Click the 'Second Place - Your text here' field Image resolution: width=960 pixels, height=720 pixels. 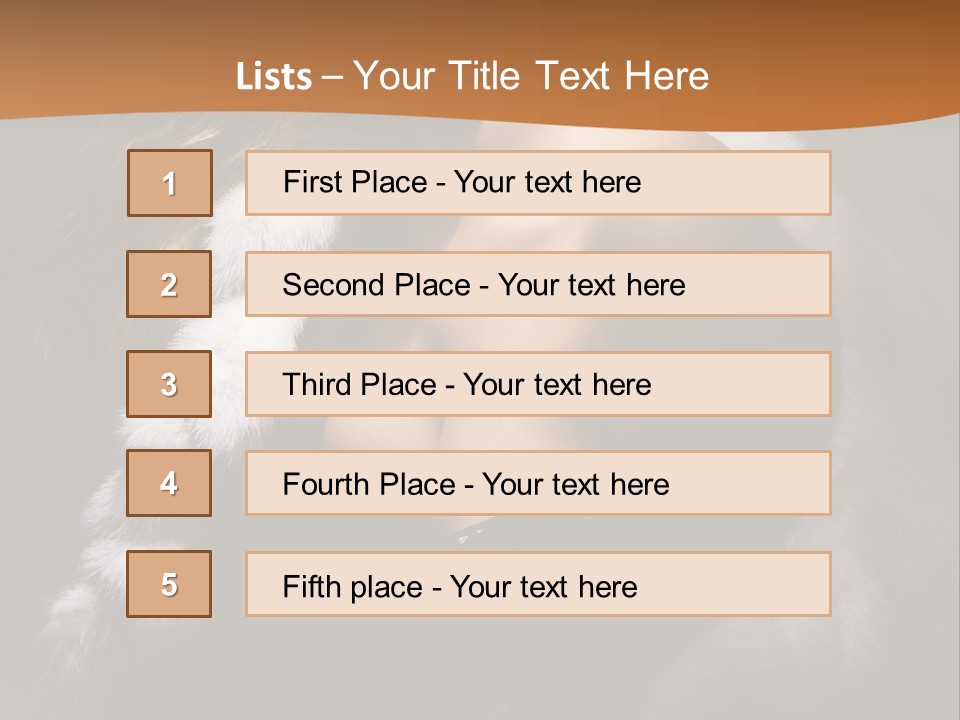click(x=538, y=284)
